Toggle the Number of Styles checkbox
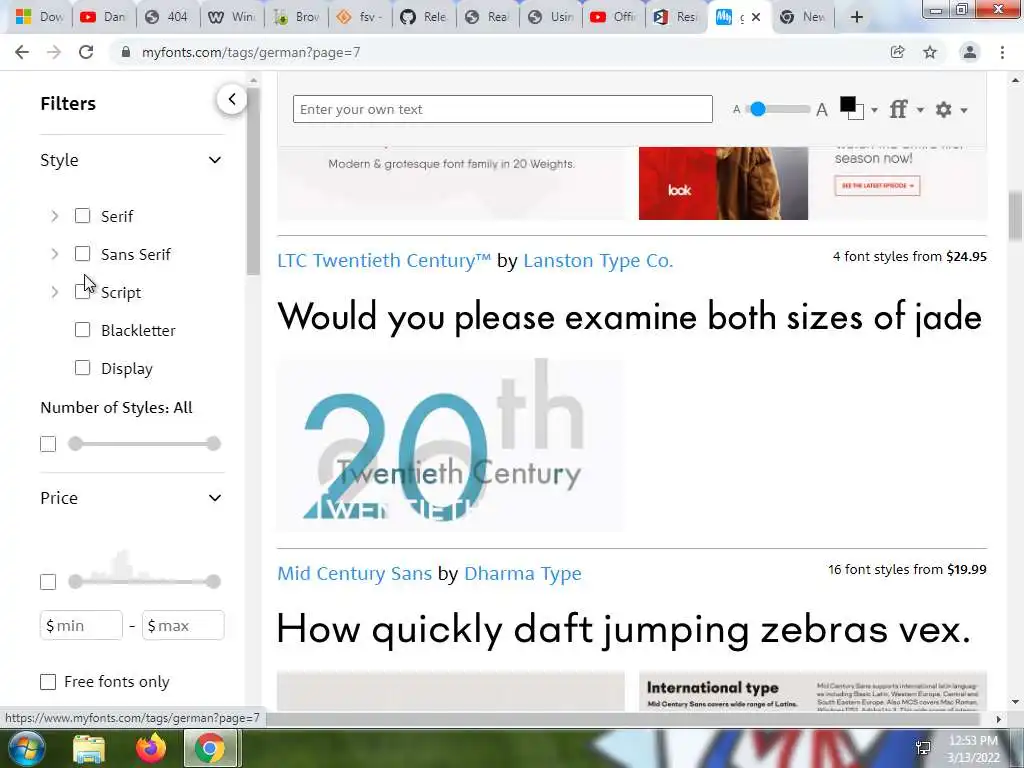This screenshot has height=768, width=1024. 48,444
